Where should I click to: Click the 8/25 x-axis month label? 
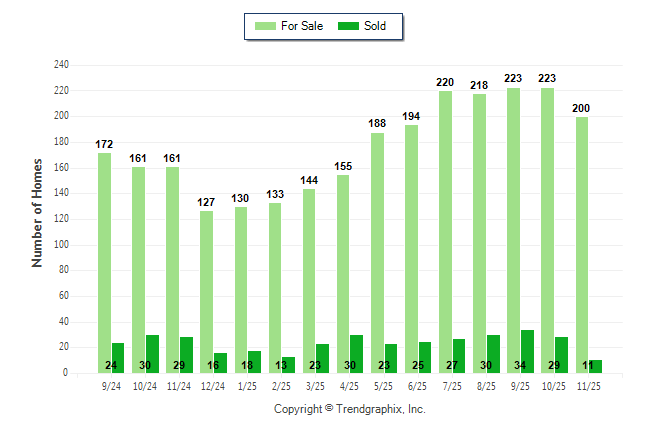click(486, 385)
